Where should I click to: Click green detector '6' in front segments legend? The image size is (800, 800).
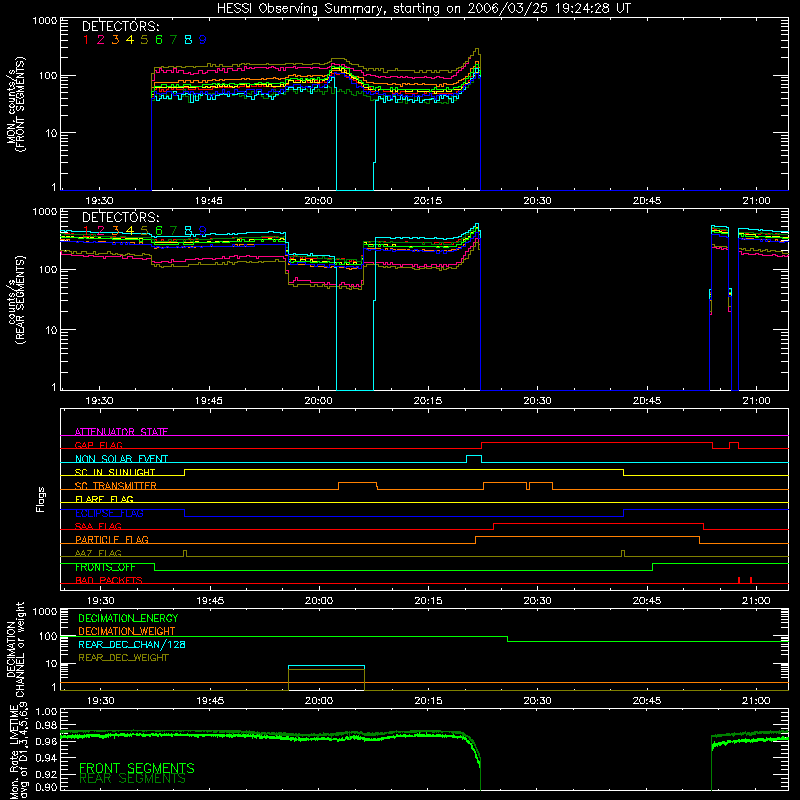[159, 40]
